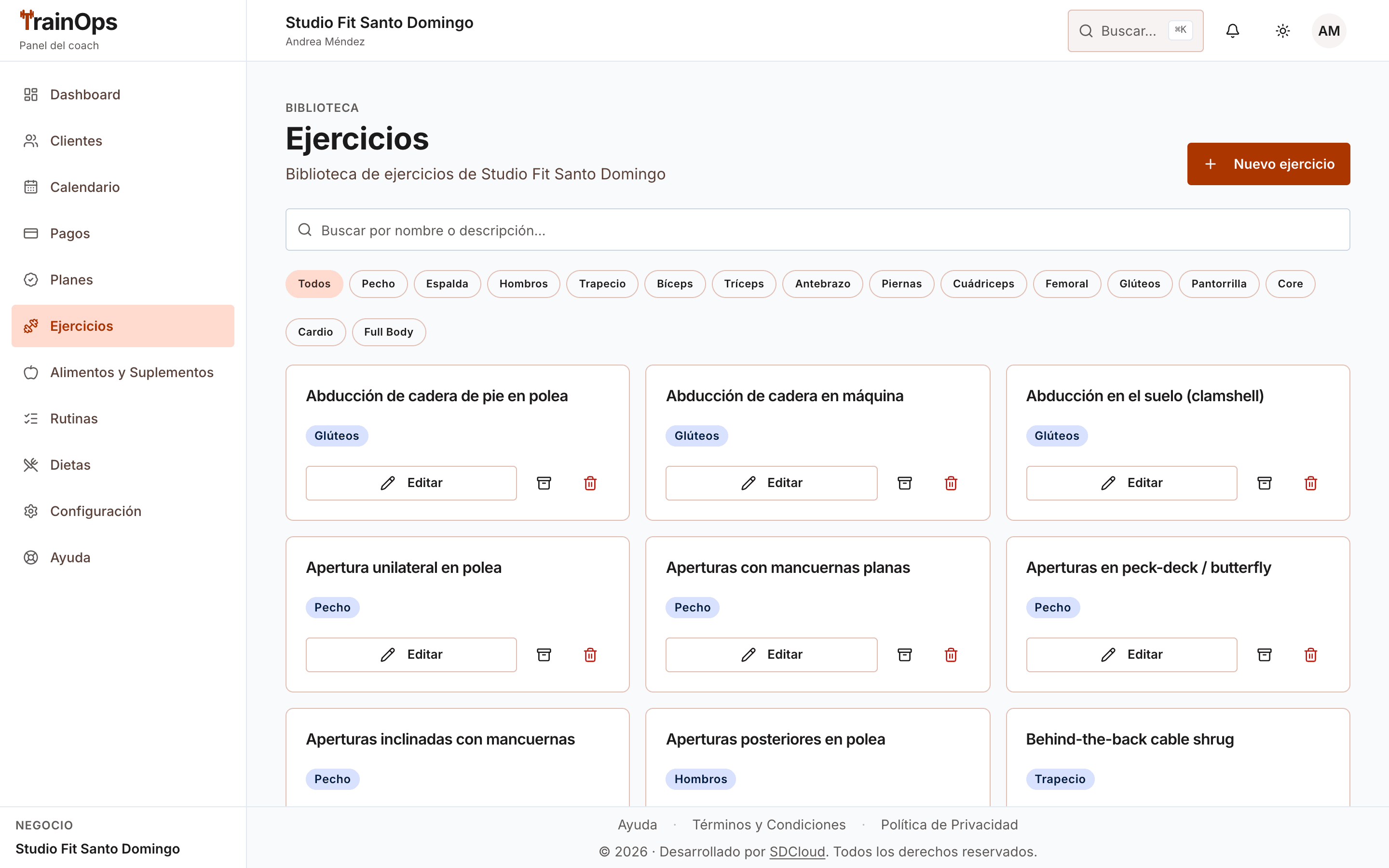Edit Abducción de cadera en máquina
Screen dimensions: 1389x868
(771, 483)
